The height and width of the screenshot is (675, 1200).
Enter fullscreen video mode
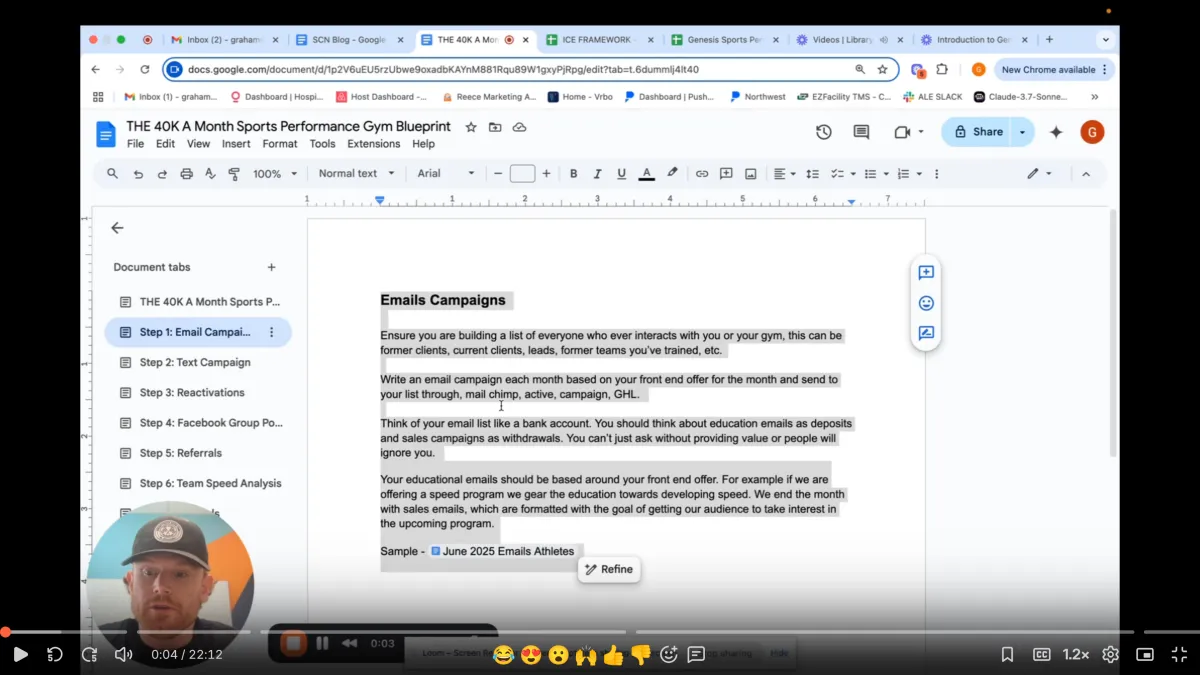(x=1179, y=655)
